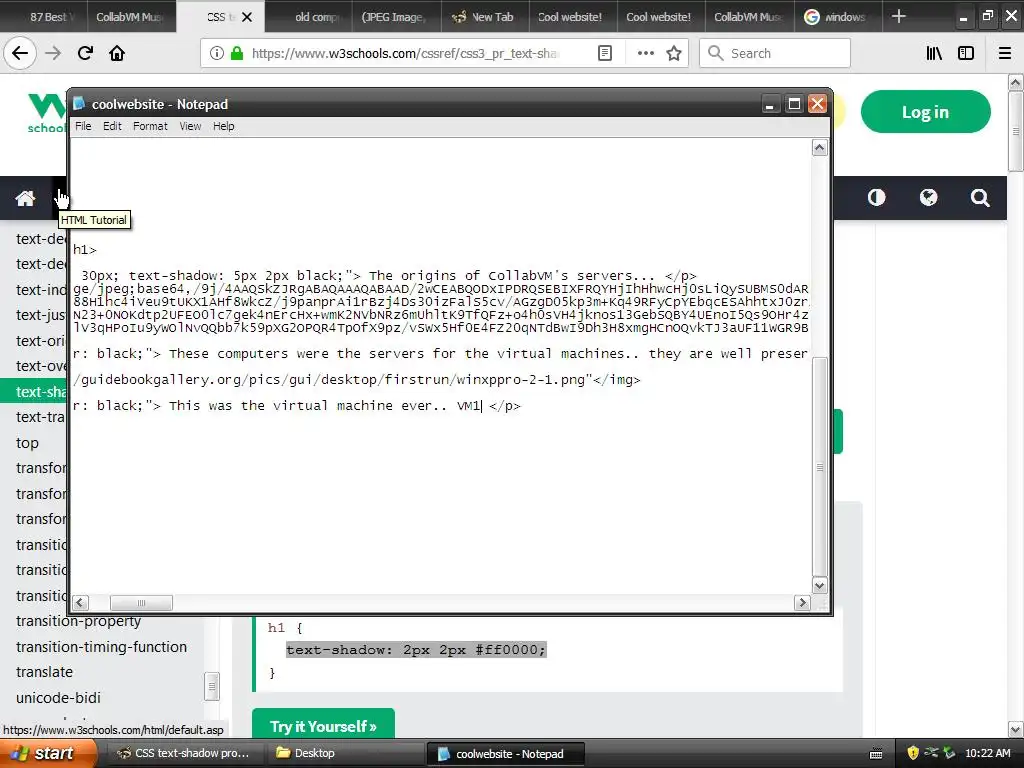The image size is (1024, 768).
Task: Click the taskbar clock showing 10:22 AM
Action: pyautogui.click(x=987, y=753)
